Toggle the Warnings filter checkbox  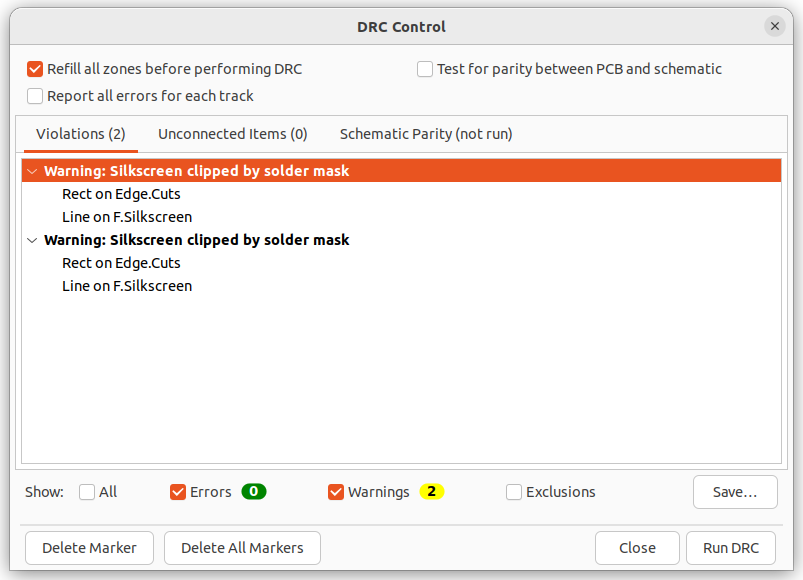(336, 492)
